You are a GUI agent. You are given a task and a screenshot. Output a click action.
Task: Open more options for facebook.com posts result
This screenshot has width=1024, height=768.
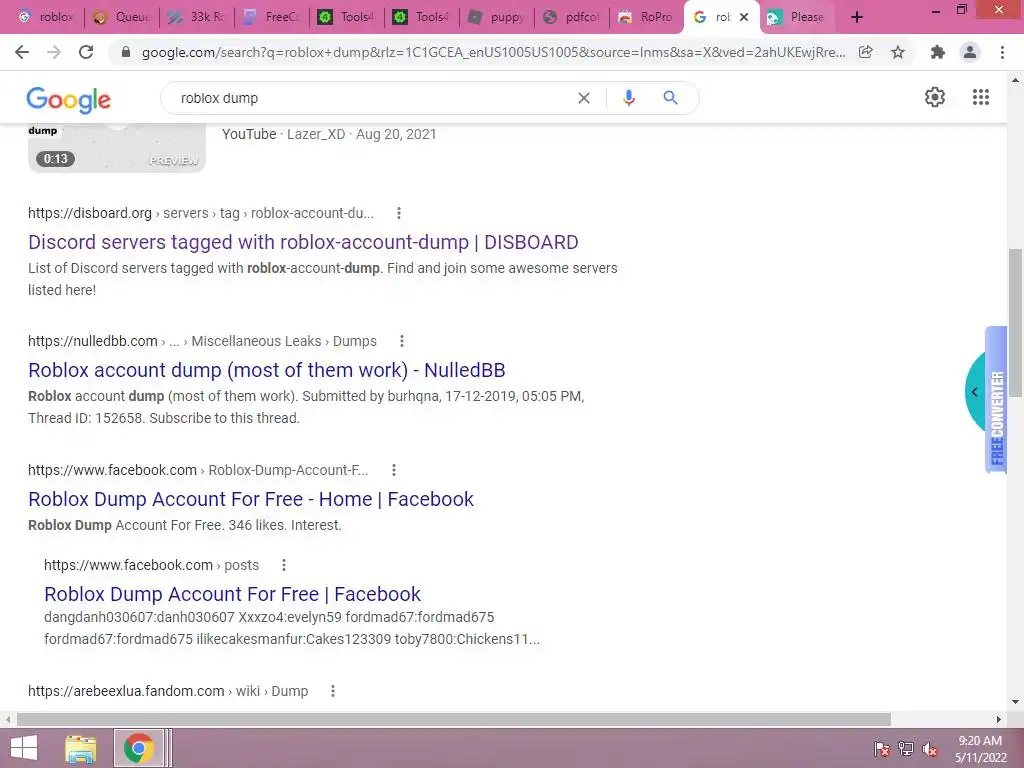tap(283, 565)
